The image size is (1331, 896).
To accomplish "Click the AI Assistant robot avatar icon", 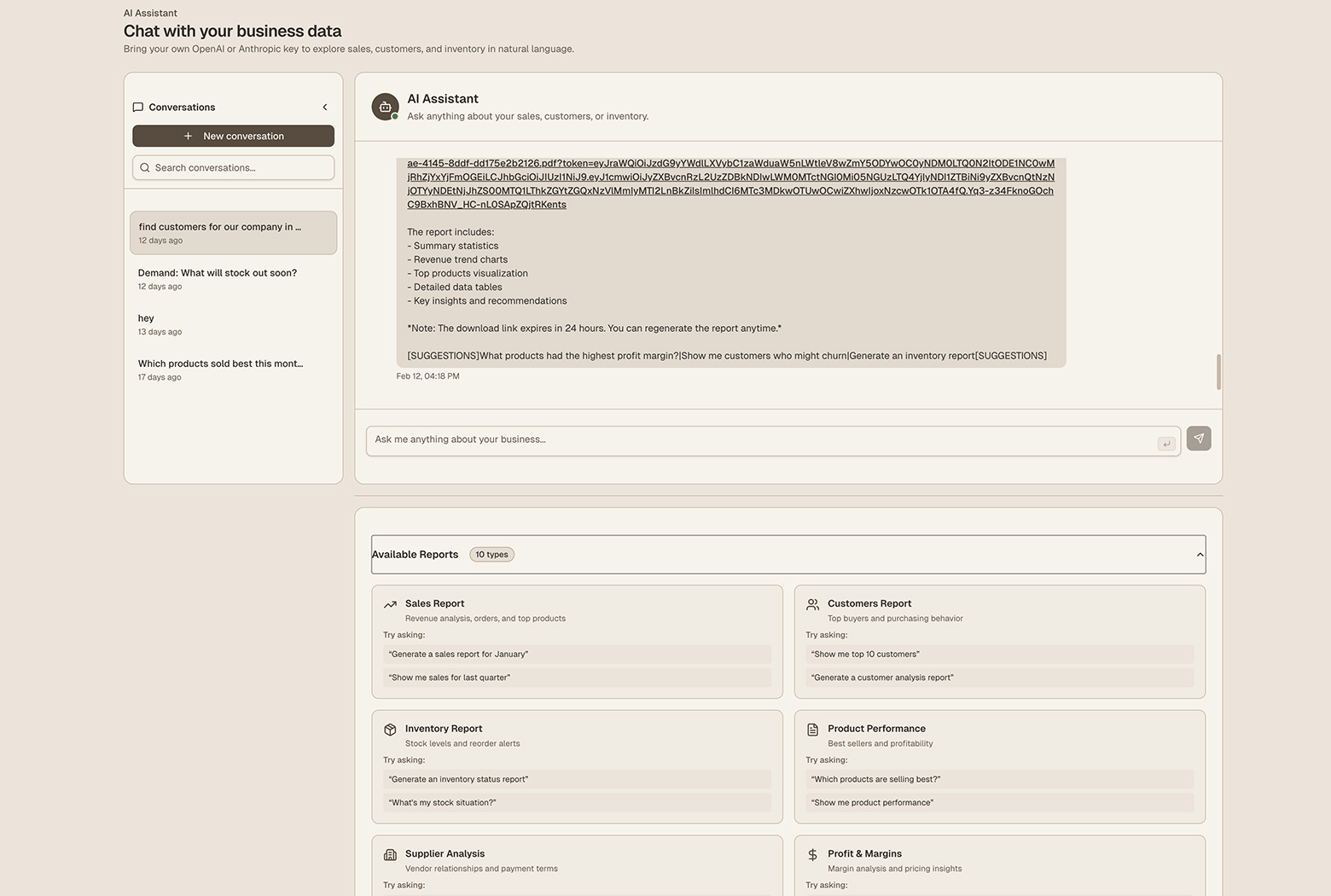I will (x=385, y=107).
